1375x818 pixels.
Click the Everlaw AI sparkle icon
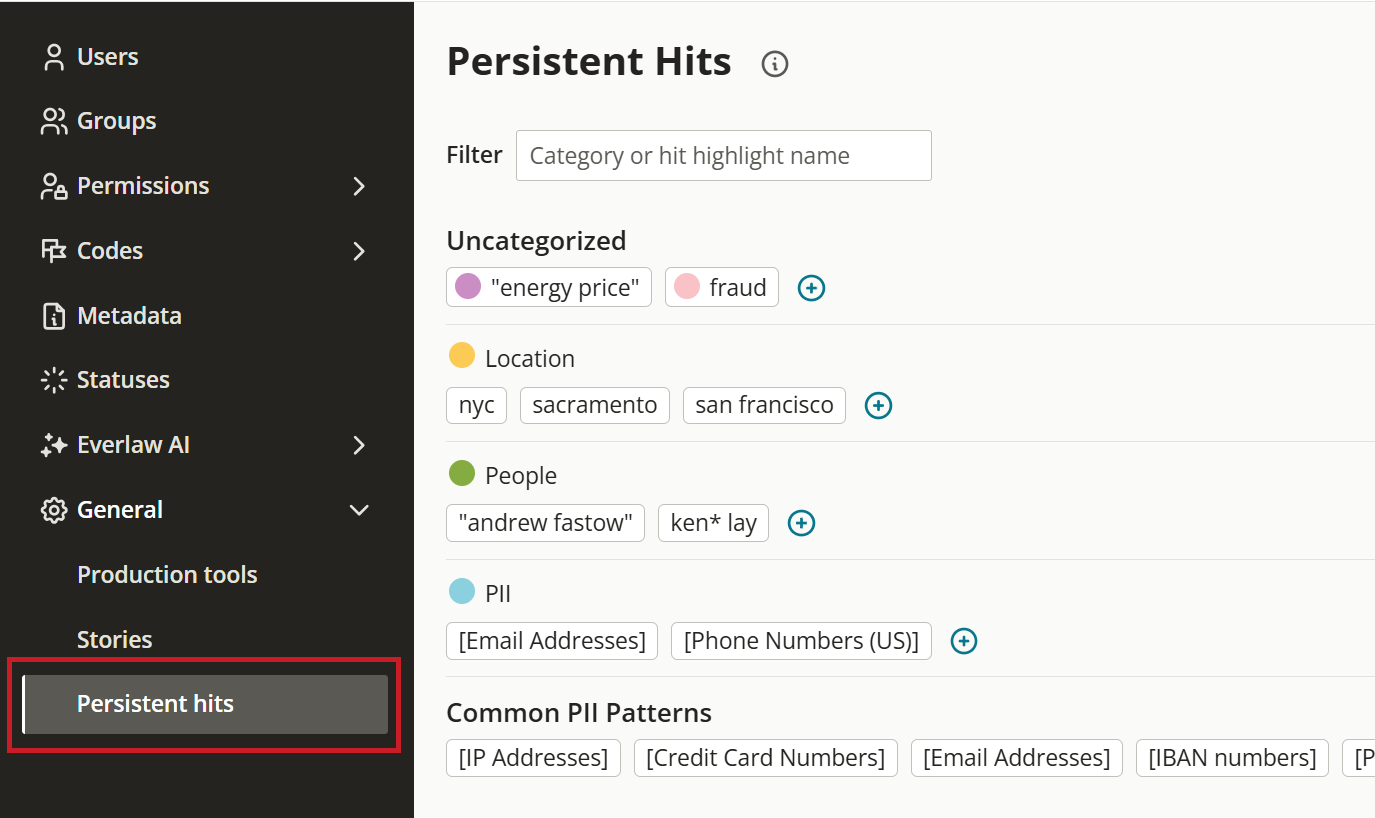click(54, 445)
